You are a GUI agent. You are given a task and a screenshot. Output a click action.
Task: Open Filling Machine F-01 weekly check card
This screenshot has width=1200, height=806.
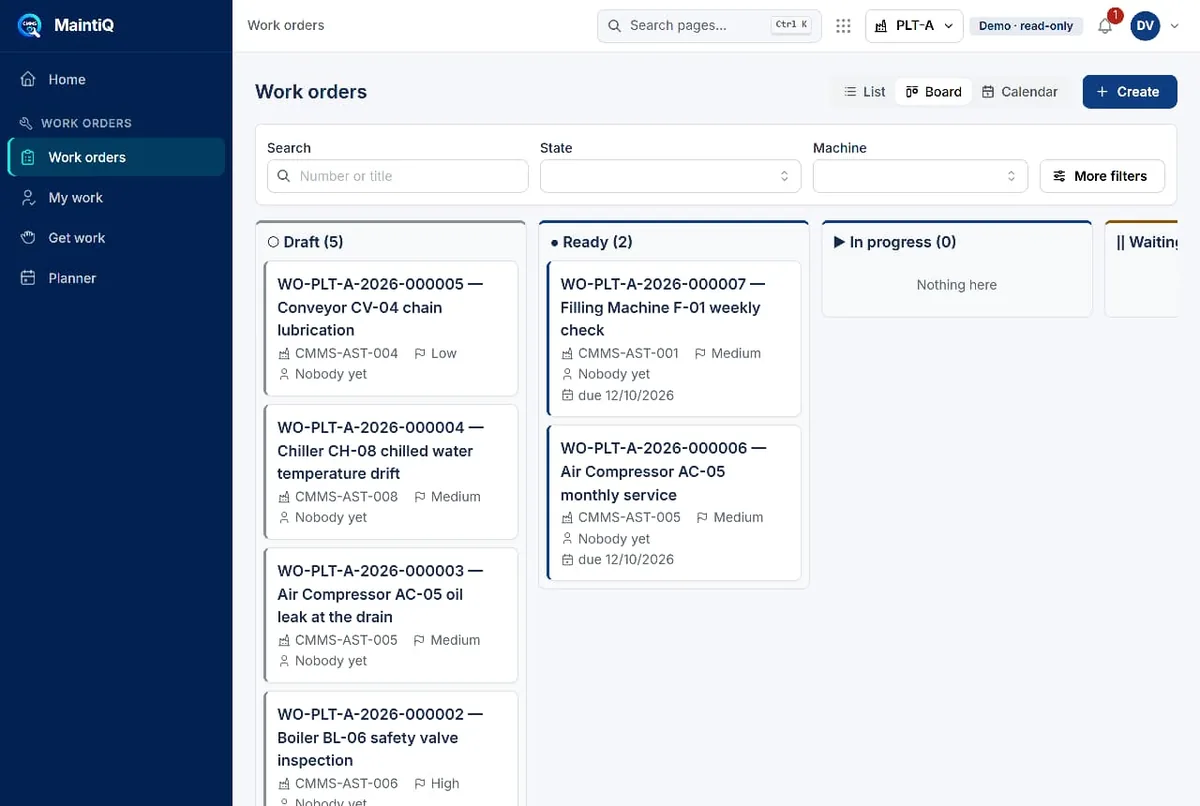(674, 339)
